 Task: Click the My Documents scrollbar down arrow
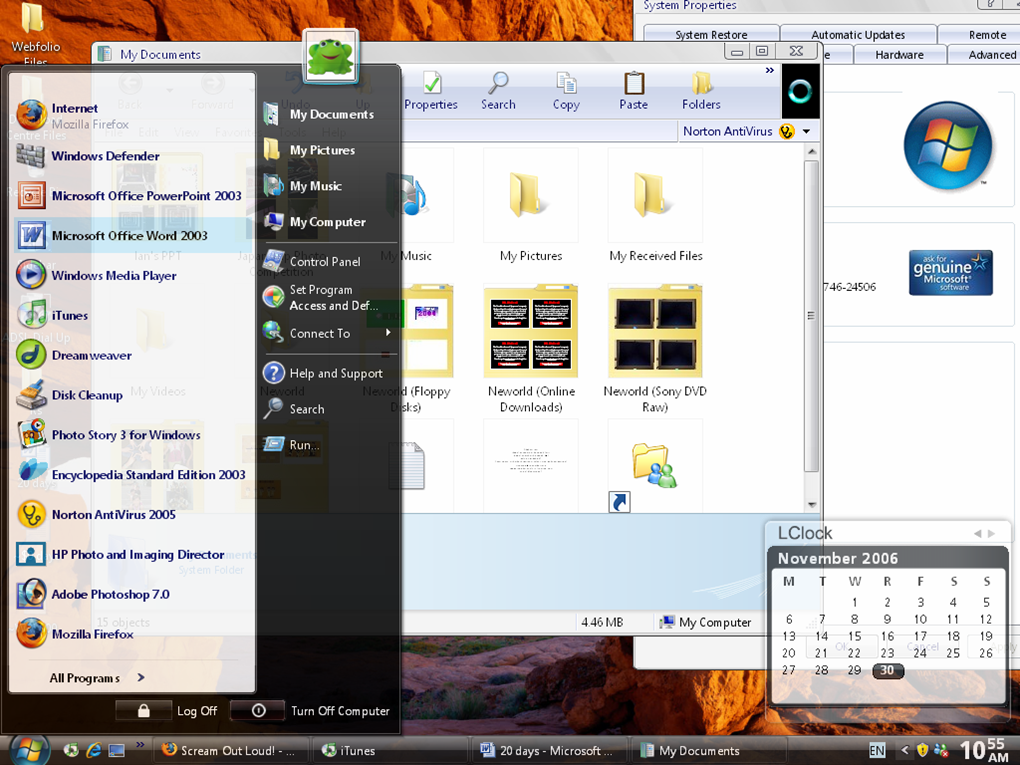(x=811, y=505)
